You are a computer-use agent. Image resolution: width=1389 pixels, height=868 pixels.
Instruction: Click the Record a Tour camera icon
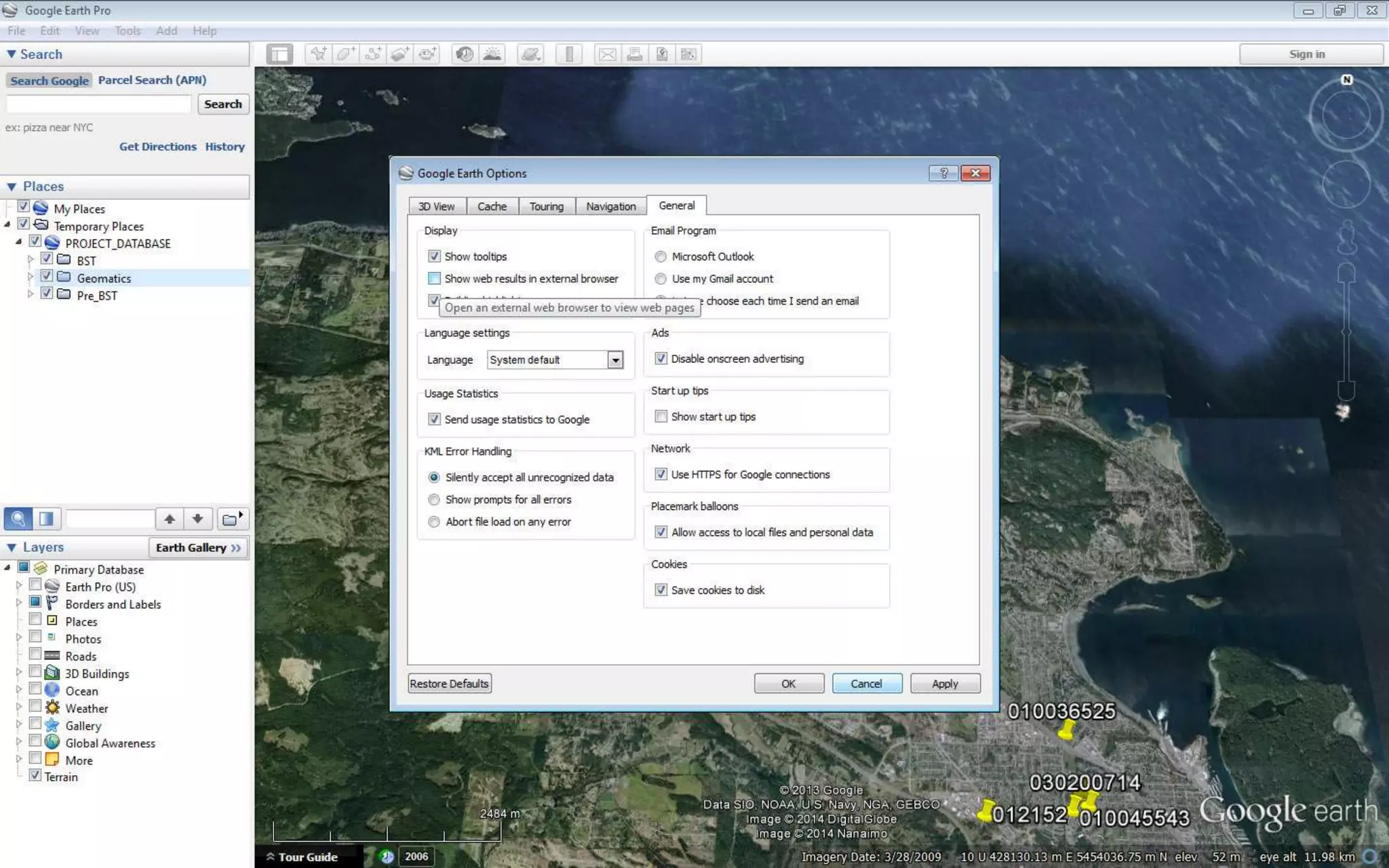point(427,54)
